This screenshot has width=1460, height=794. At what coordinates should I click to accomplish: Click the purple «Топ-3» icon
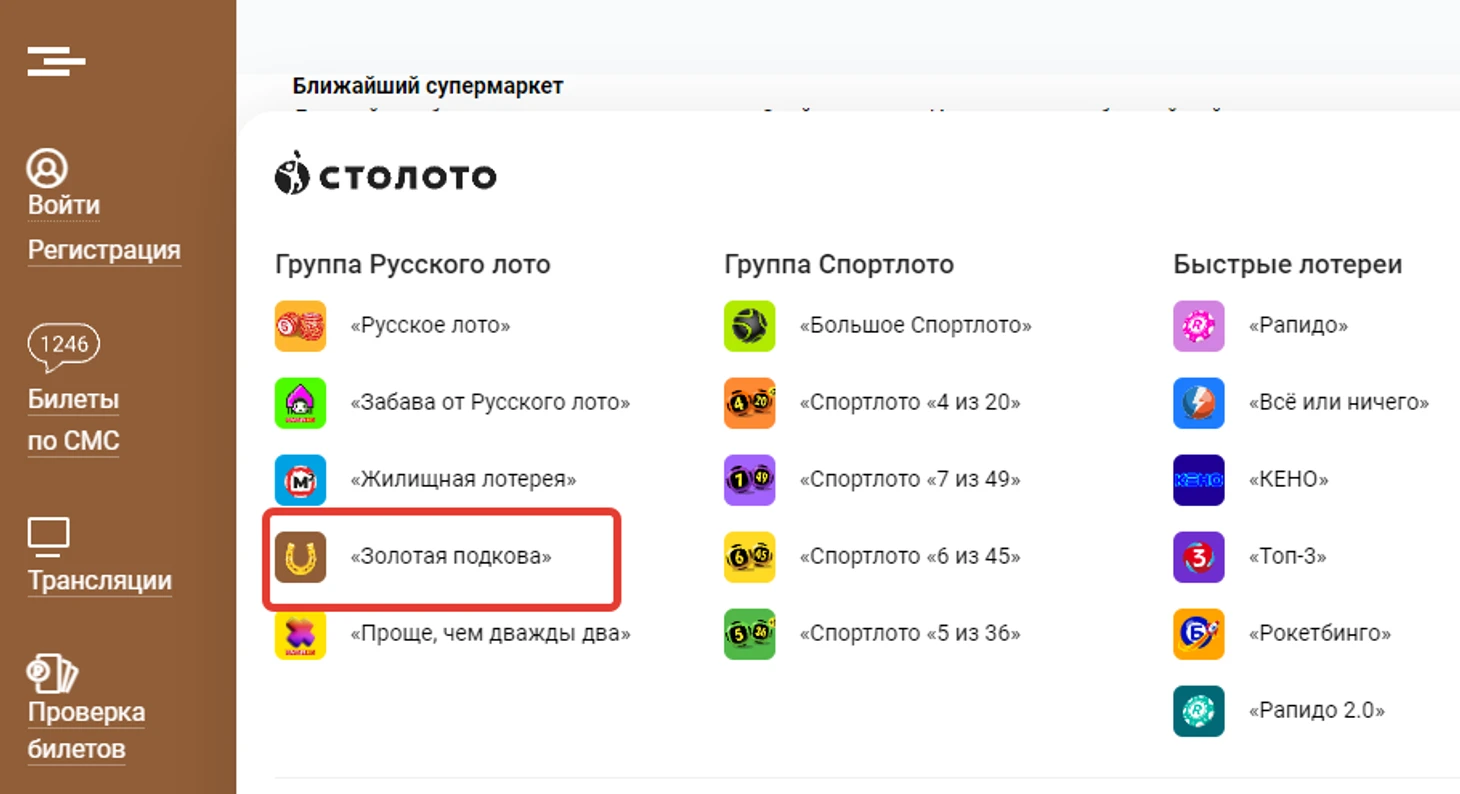pos(1198,557)
